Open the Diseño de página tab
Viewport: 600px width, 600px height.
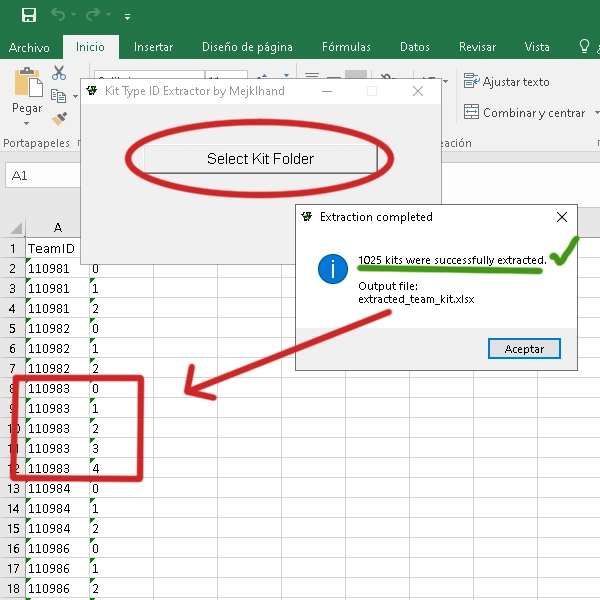(x=247, y=47)
